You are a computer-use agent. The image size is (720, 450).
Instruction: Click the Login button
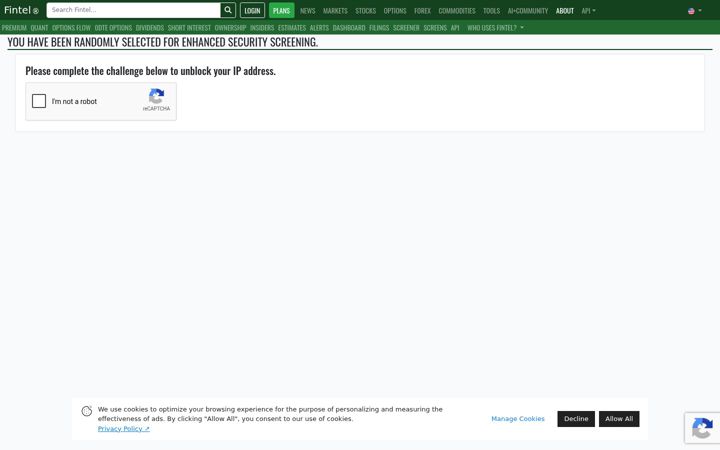coord(252,10)
